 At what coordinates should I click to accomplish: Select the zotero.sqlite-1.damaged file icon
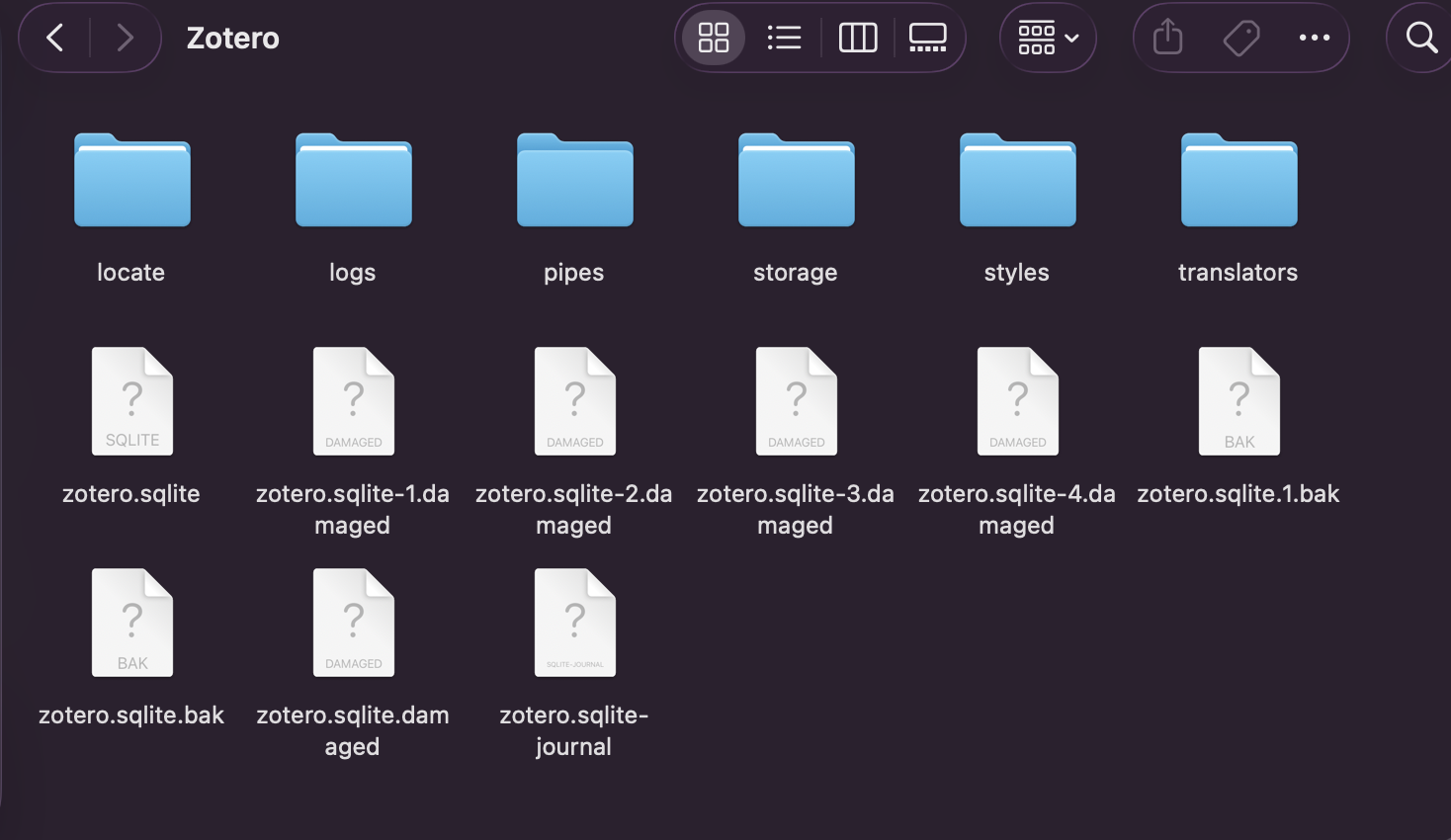click(354, 401)
